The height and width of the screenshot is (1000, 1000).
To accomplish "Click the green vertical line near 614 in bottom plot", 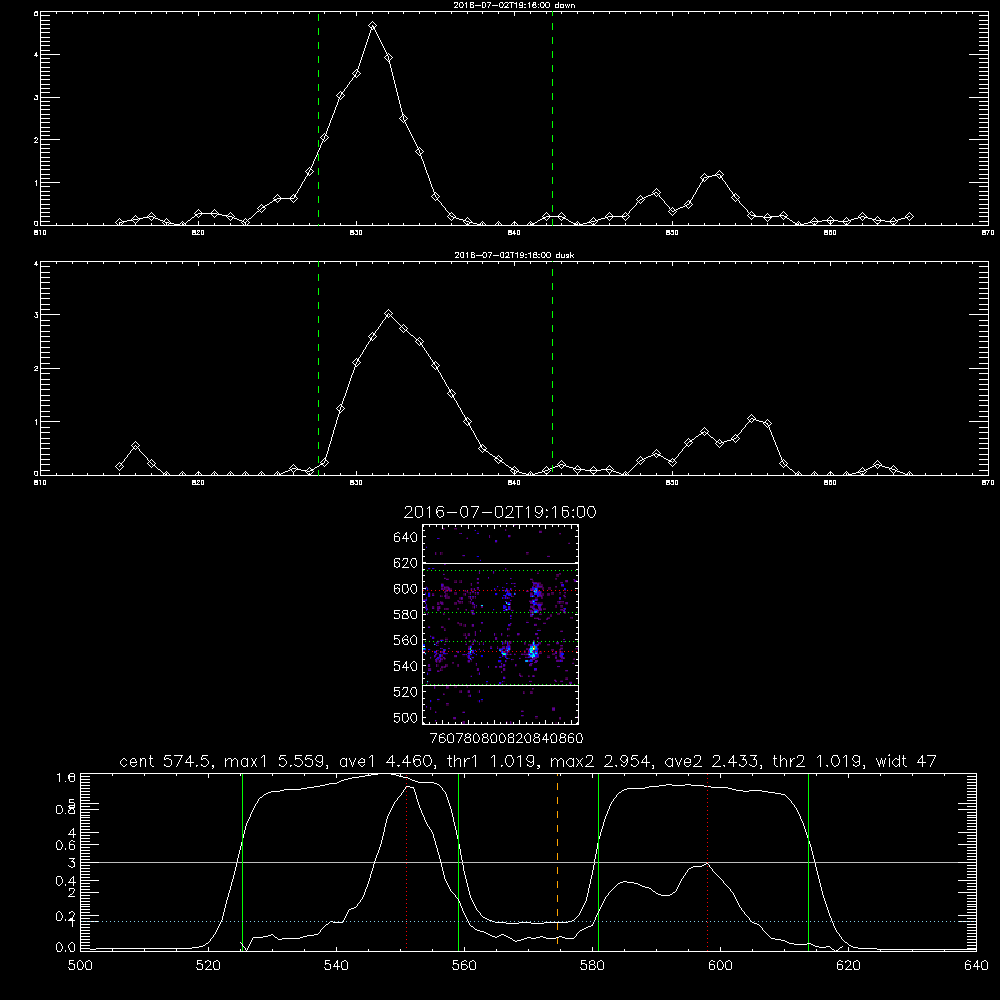I will (x=808, y=862).
